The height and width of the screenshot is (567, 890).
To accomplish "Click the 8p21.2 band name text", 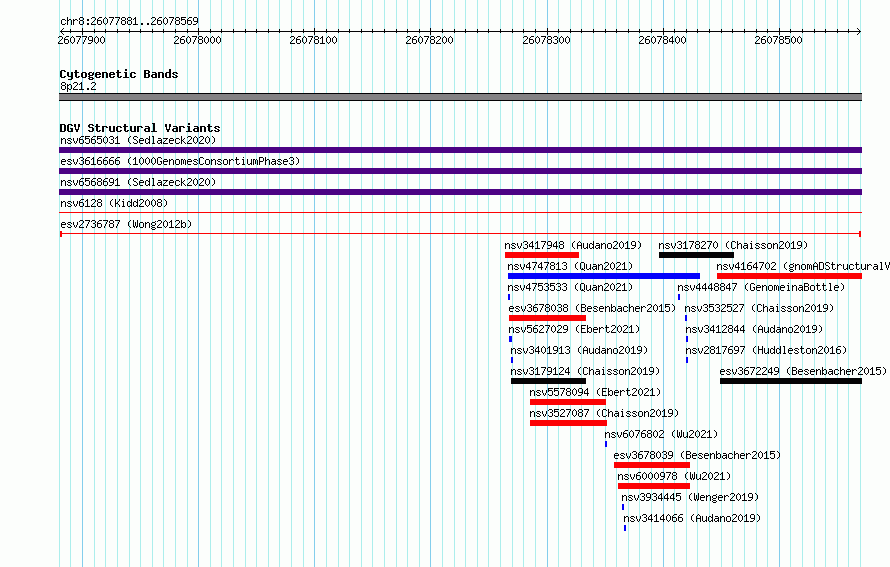I will 78,87.
